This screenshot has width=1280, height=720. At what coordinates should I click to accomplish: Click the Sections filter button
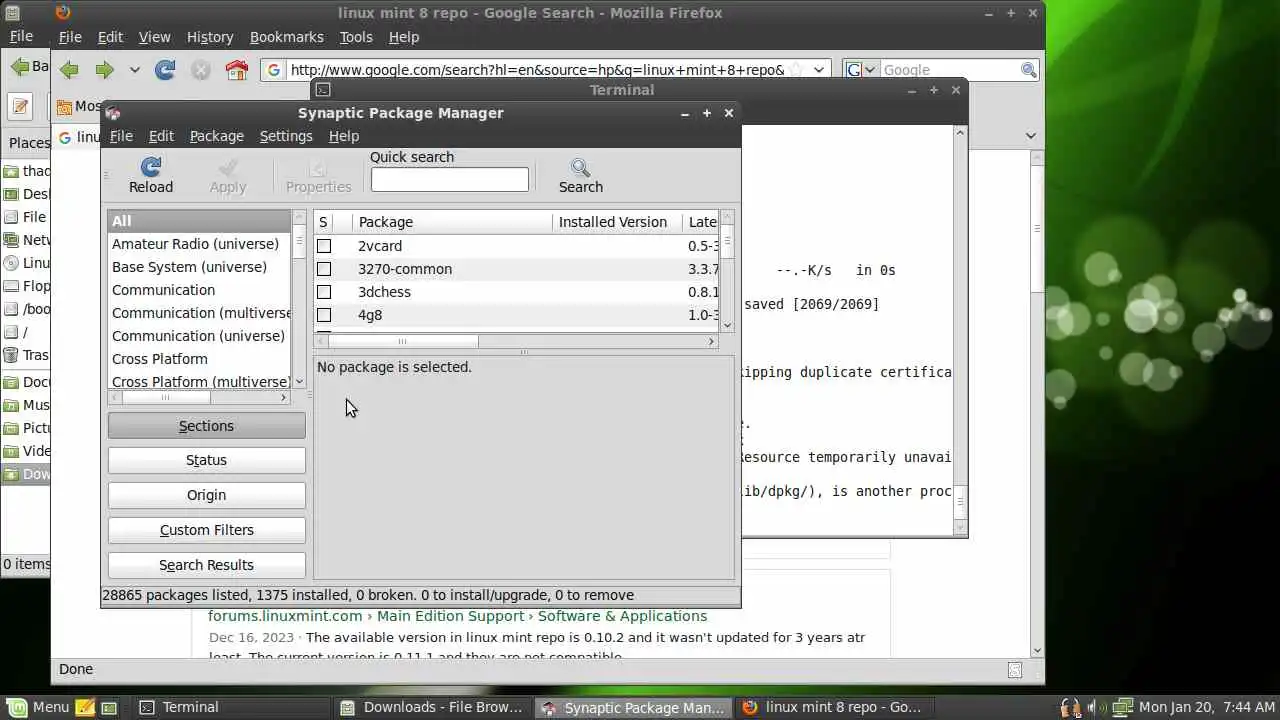pos(206,426)
